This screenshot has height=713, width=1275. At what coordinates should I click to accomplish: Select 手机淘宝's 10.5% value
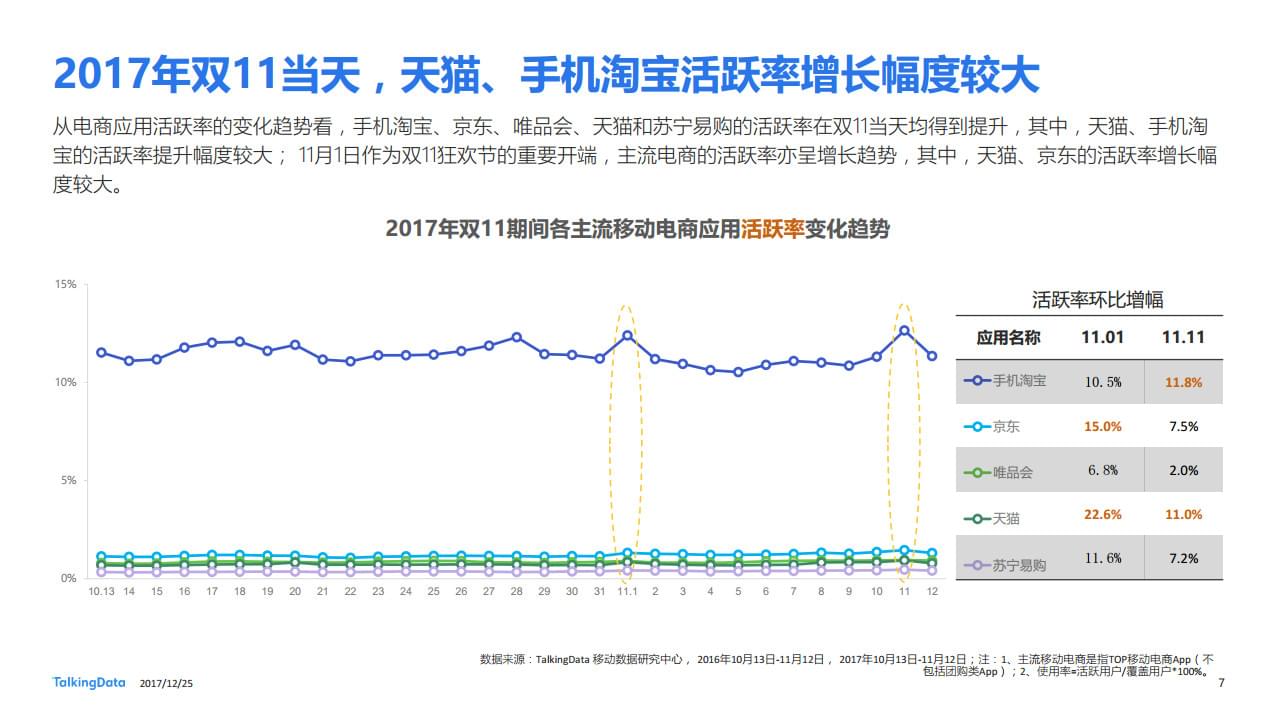coord(1102,382)
